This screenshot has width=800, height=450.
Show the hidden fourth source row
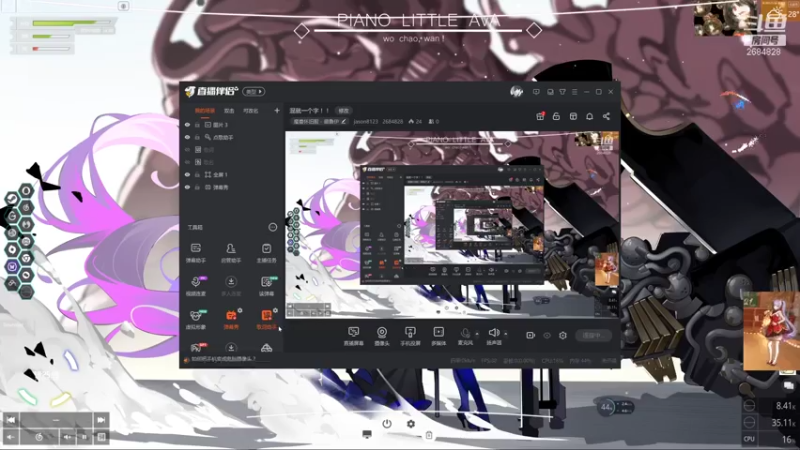(x=187, y=162)
